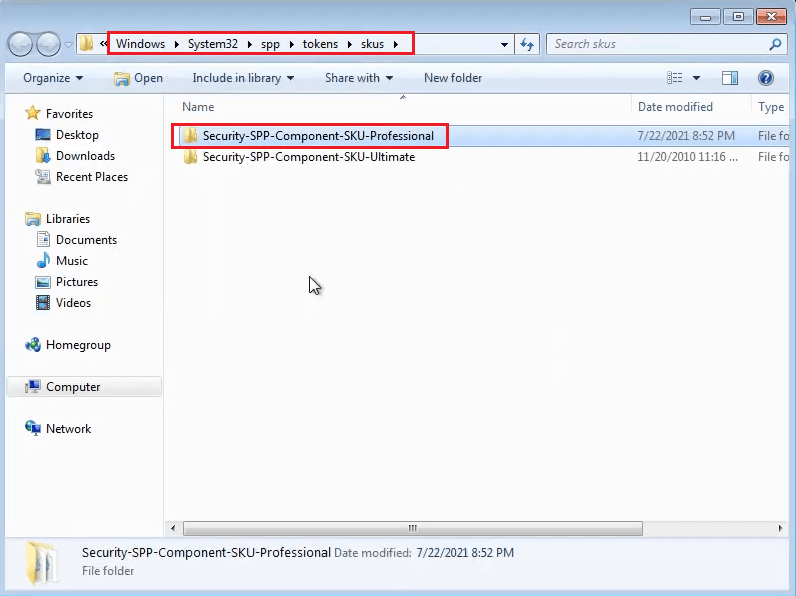This screenshot has height=596, width=796.
Task: Open the Documents library
Action: [x=86, y=240]
